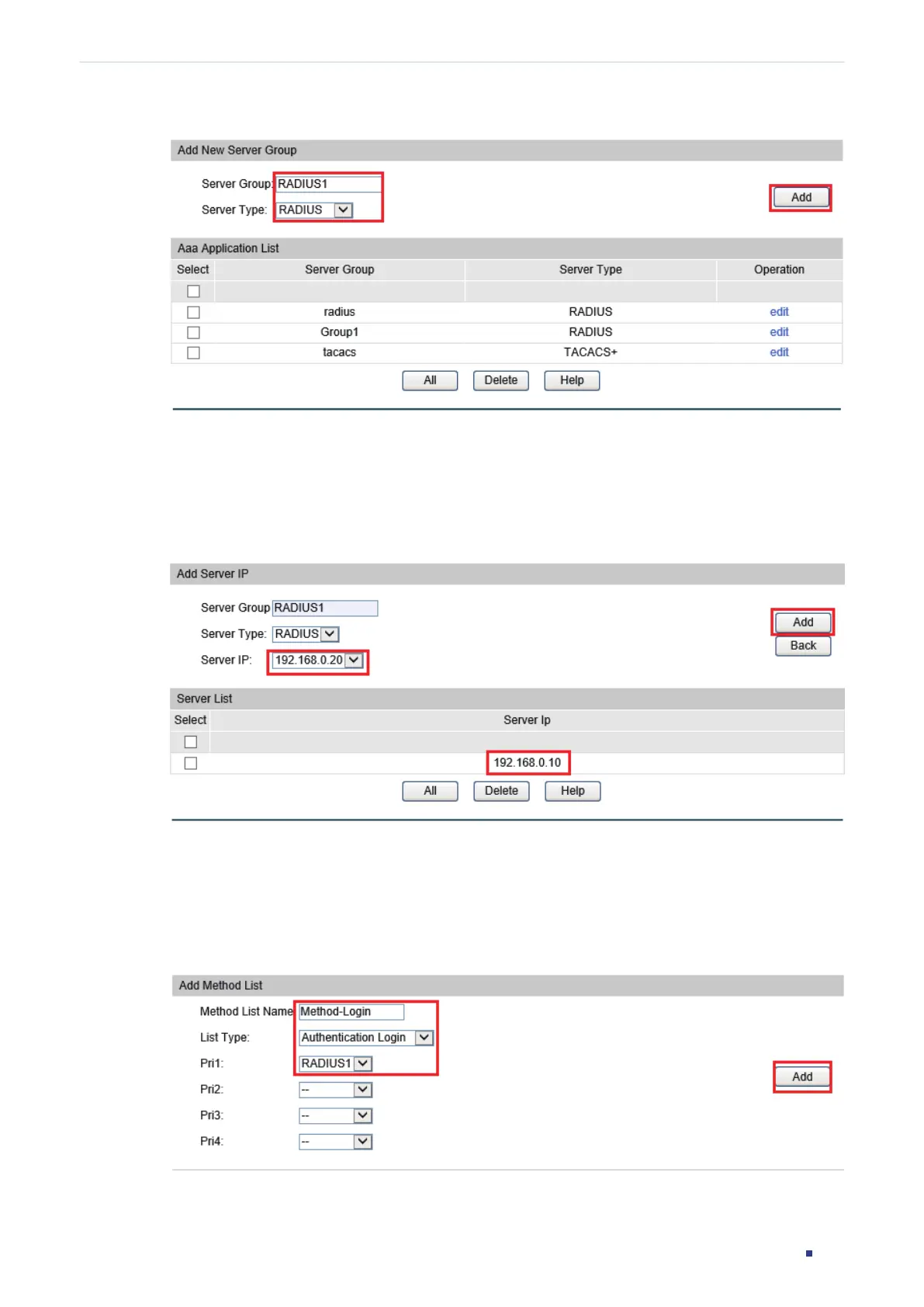Click the 192.168.0.10 server IP entry
Image resolution: width=924 pixels, height=1307 pixels.
pyautogui.click(x=528, y=763)
